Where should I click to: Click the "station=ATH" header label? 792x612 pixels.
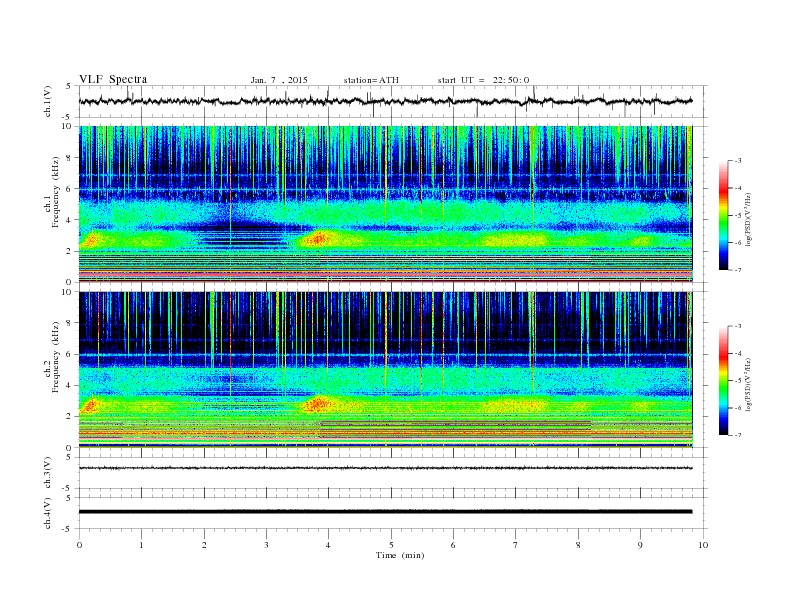click(x=371, y=80)
